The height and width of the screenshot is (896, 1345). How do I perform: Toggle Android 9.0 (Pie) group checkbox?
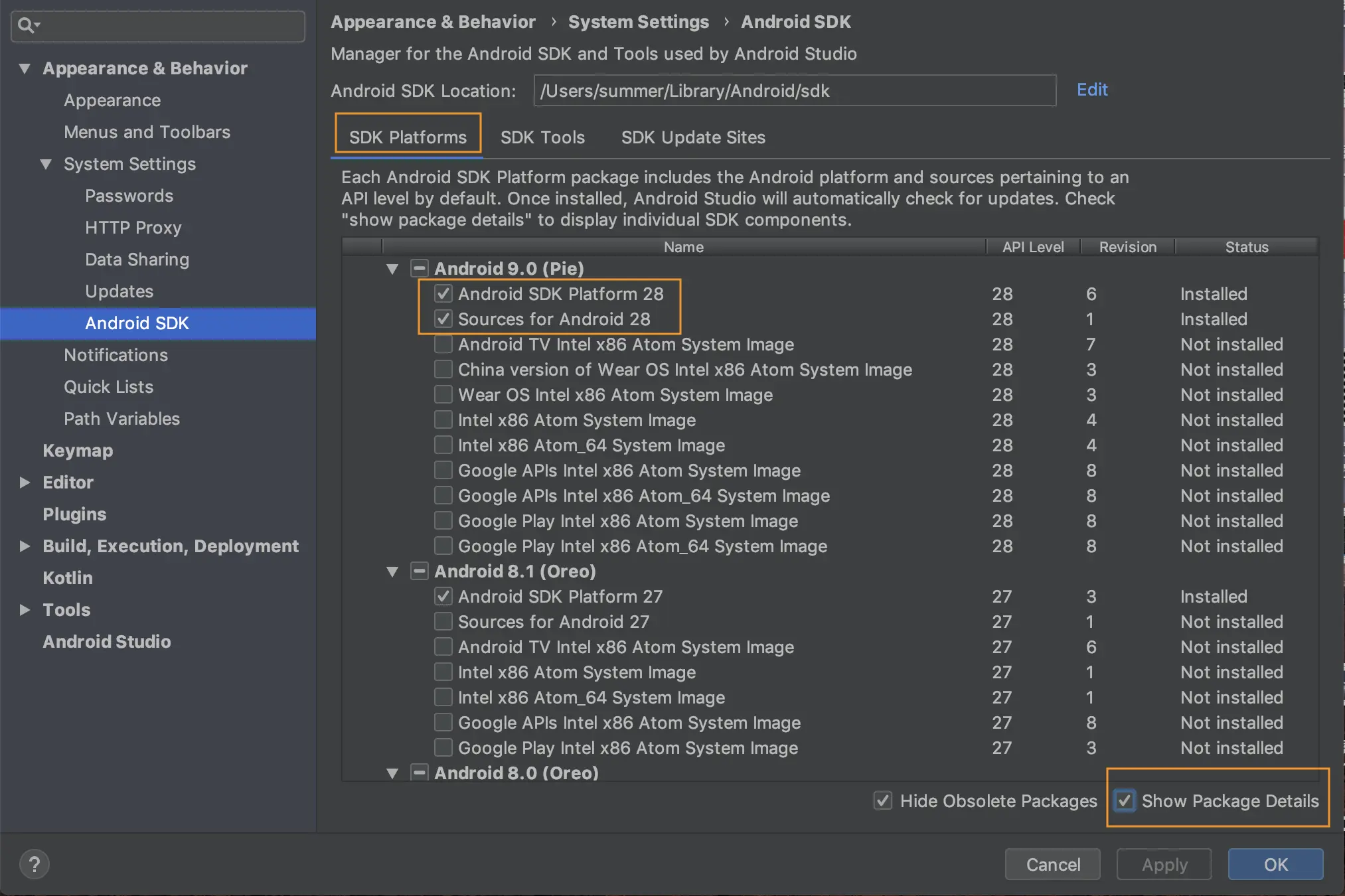click(419, 268)
